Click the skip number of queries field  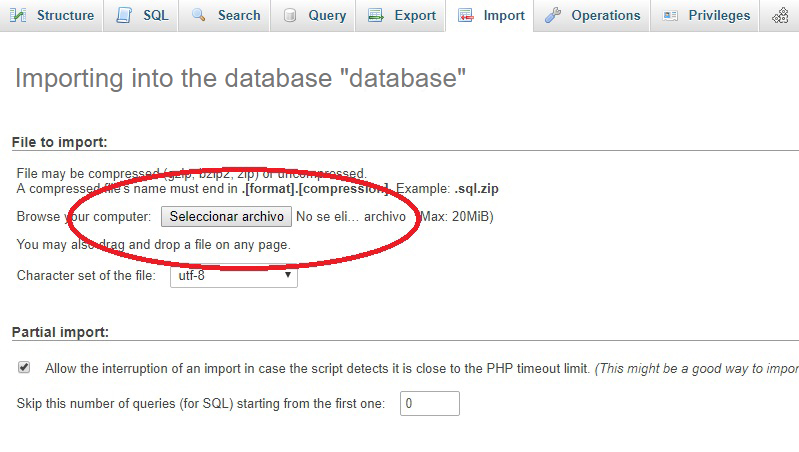[429, 403]
